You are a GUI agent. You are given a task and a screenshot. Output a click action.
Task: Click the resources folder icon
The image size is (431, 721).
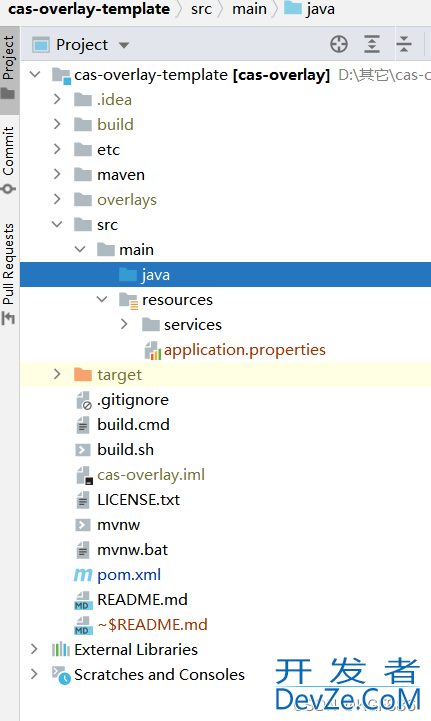(x=128, y=300)
